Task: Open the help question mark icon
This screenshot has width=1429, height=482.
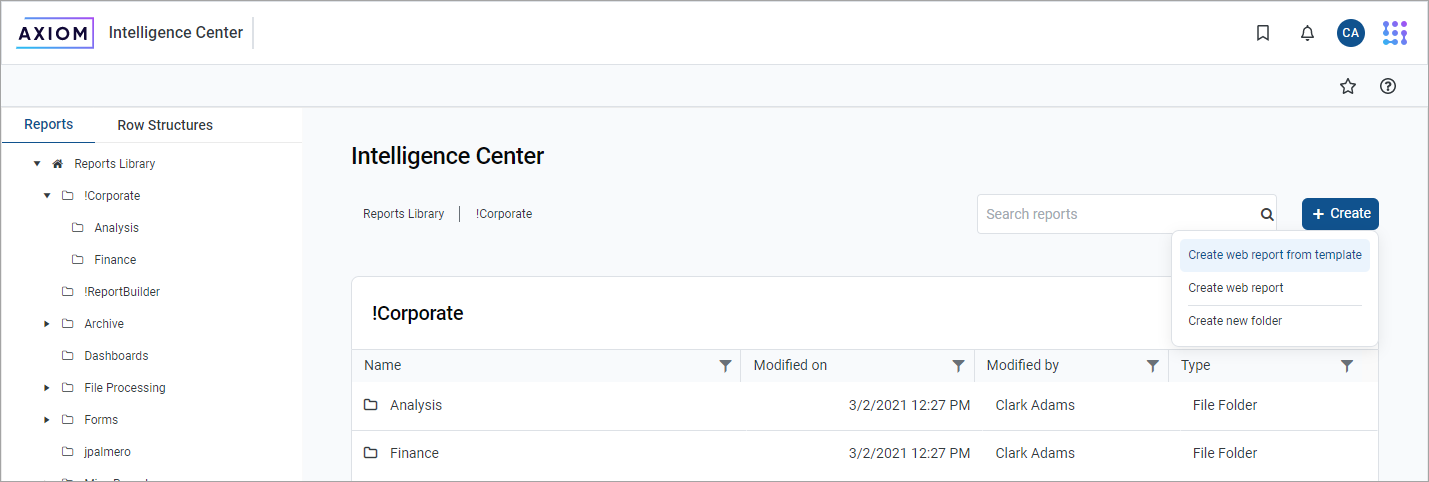Action: tap(1388, 86)
